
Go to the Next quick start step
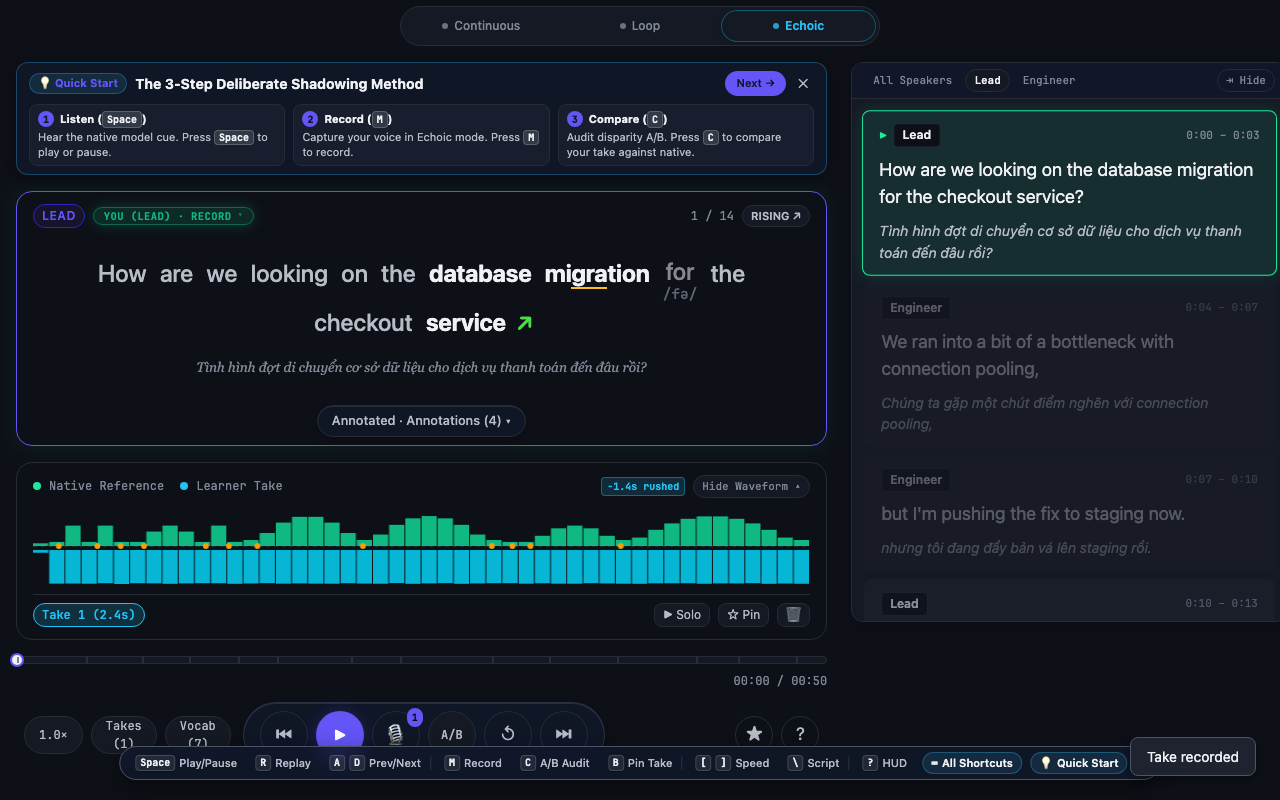click(755, 84)
